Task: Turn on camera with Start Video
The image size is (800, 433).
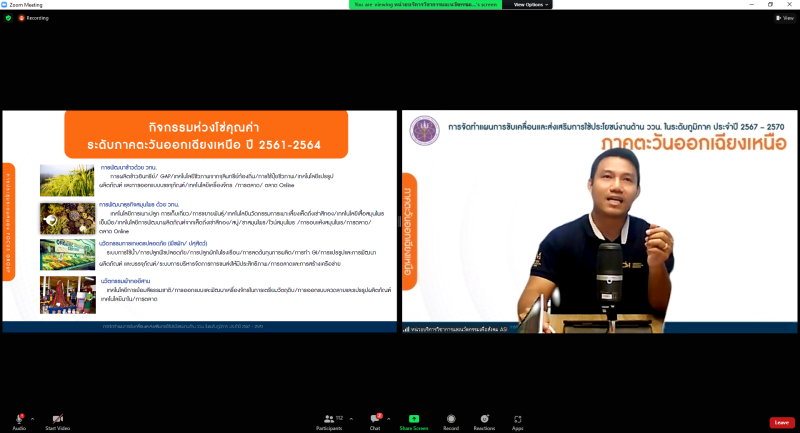Action: pos(57,420)
